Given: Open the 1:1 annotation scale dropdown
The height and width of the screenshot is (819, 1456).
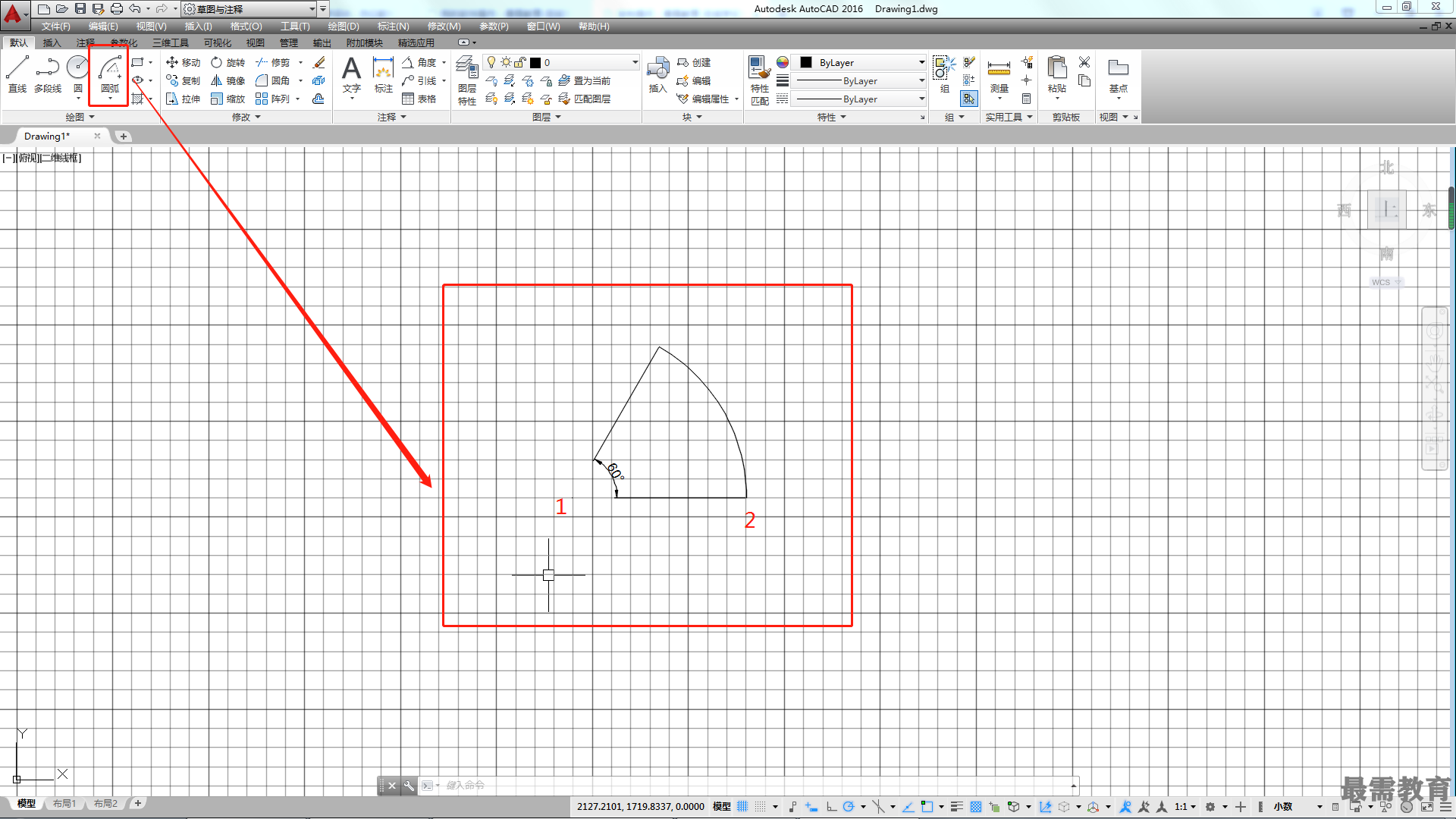Looking at the screenshot, I should (x=1185, y=807).
